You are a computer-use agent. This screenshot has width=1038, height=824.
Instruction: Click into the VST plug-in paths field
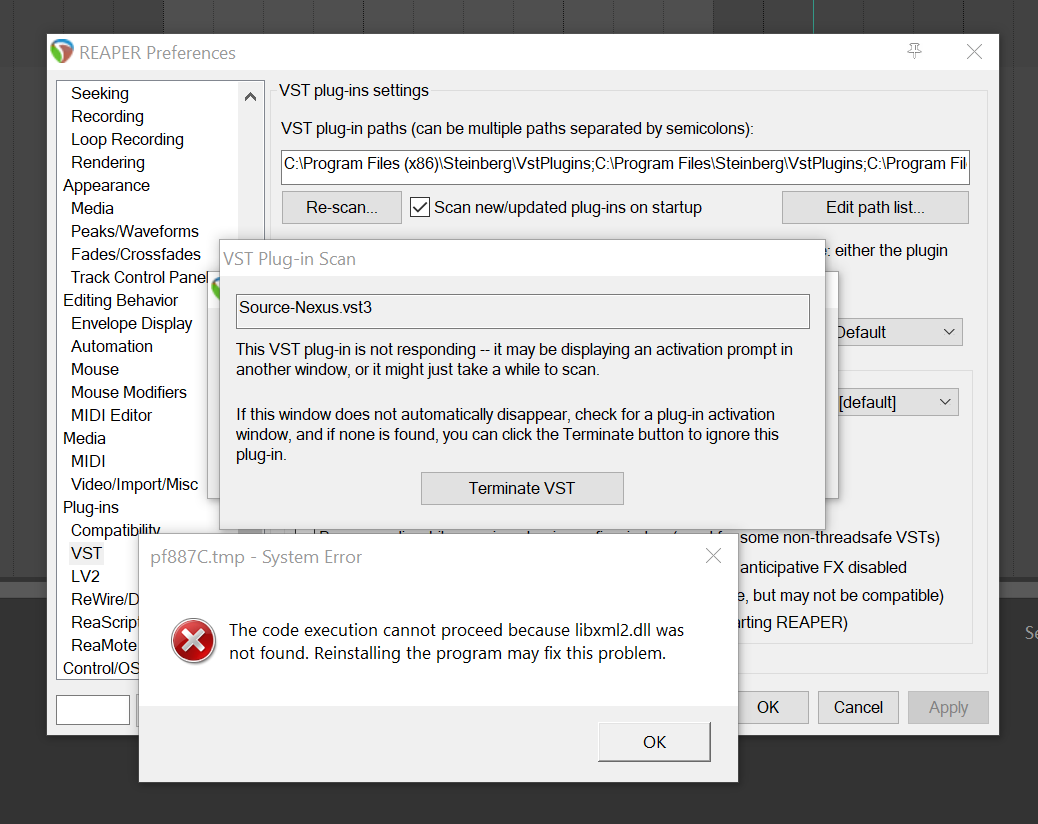click(x=624, y=164)
